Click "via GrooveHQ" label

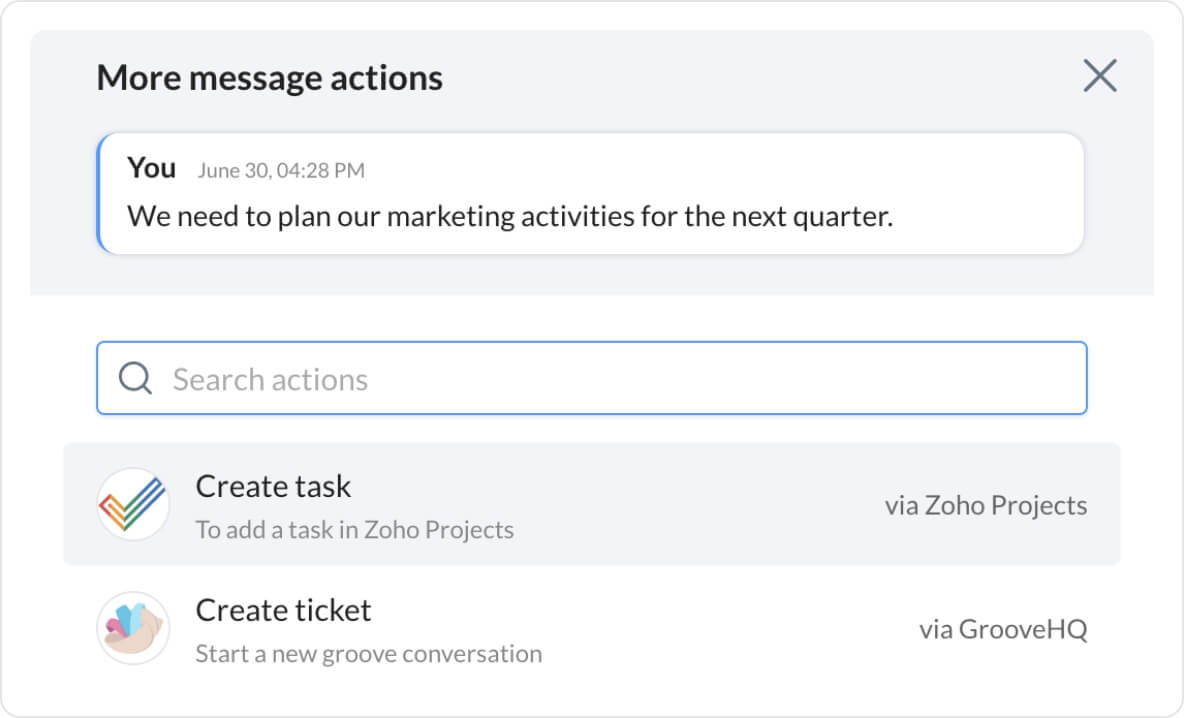[x=1002, y=629]
